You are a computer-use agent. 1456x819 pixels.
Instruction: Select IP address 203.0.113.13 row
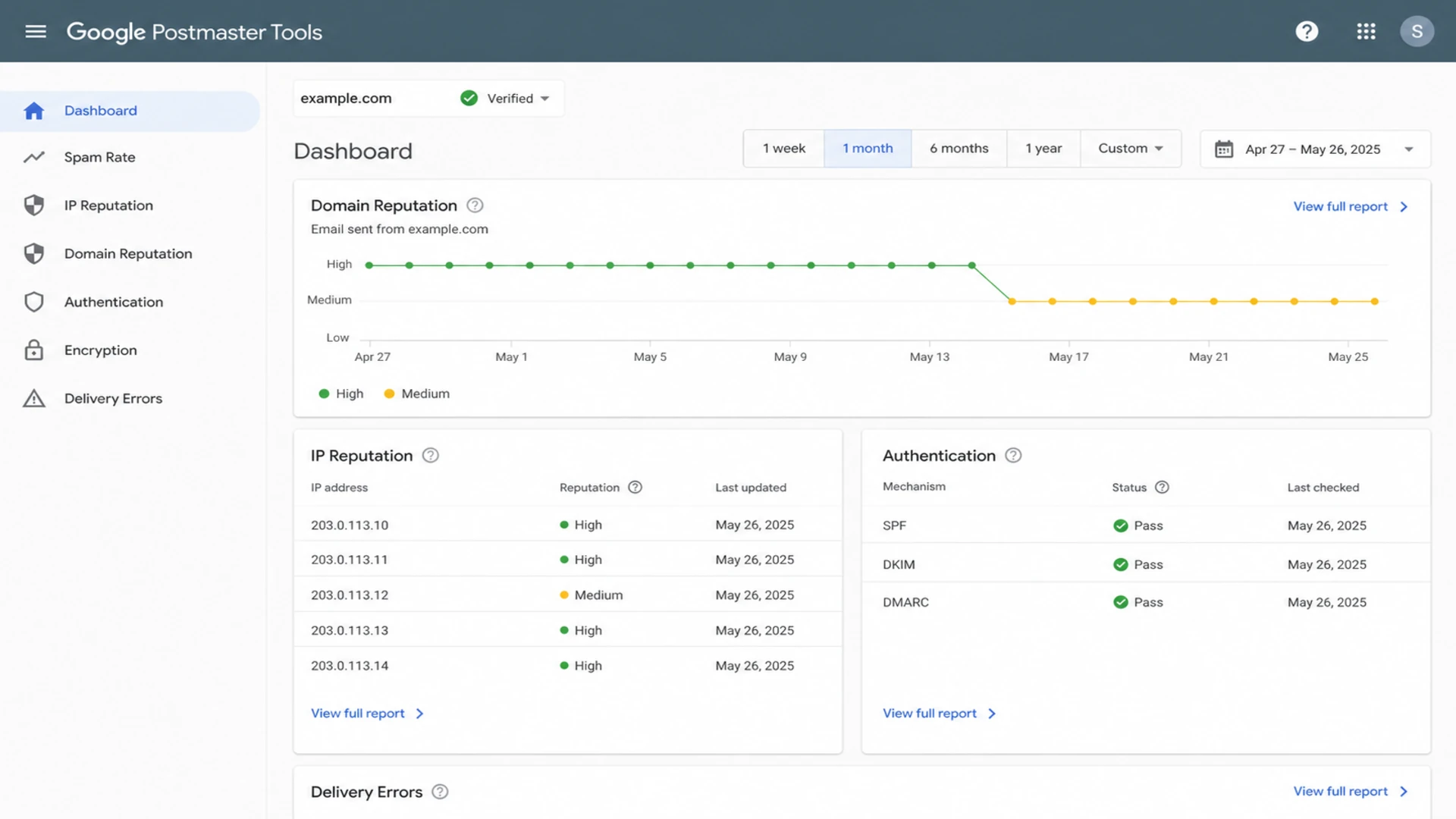567,630
